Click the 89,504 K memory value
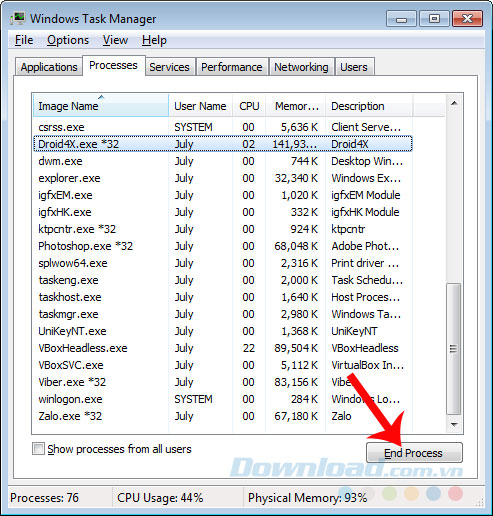This screenshot has height=516, width=493. pyautogui.click(x=296, y=348)
